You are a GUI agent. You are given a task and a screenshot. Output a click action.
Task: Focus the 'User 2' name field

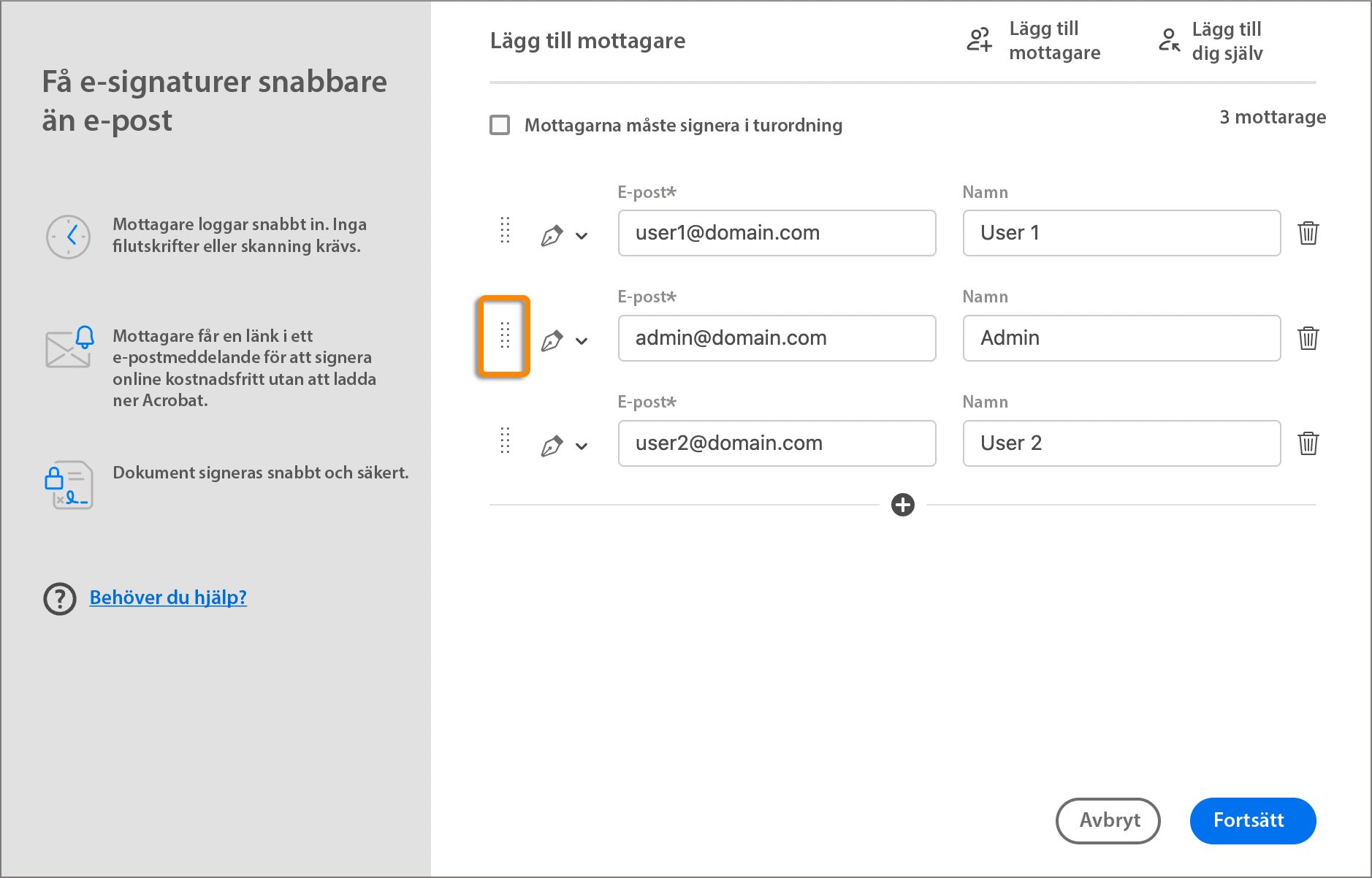point(1121,443)
